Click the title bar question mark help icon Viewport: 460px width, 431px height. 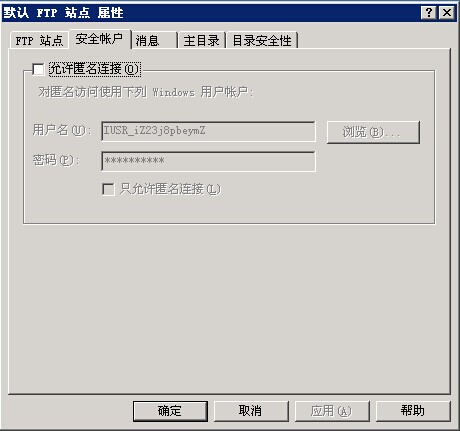pos(429,13)
